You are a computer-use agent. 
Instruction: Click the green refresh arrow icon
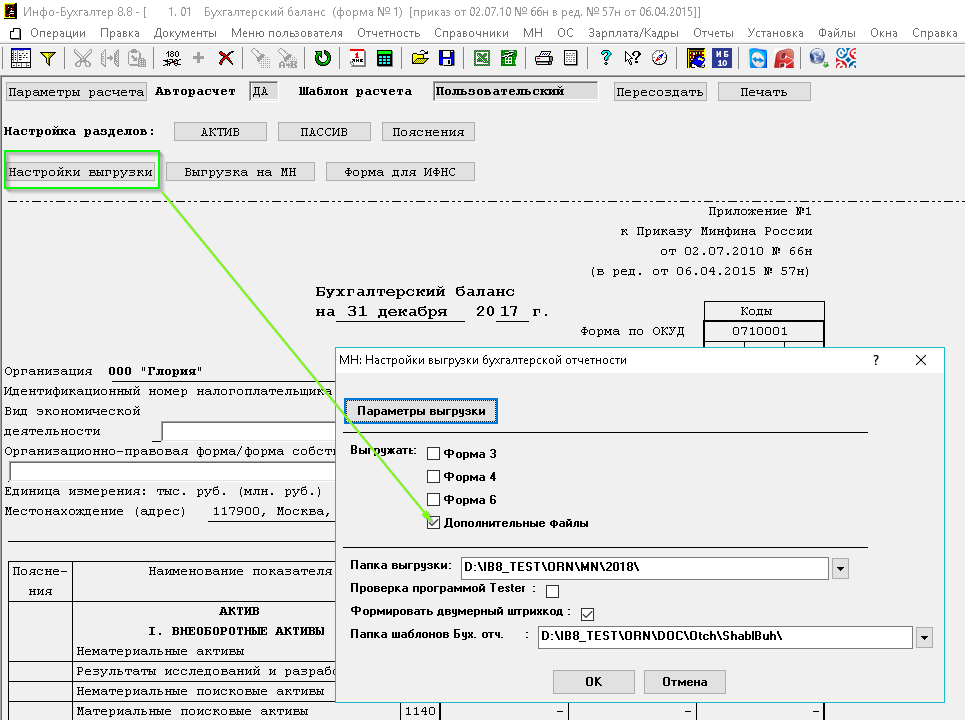322,58
